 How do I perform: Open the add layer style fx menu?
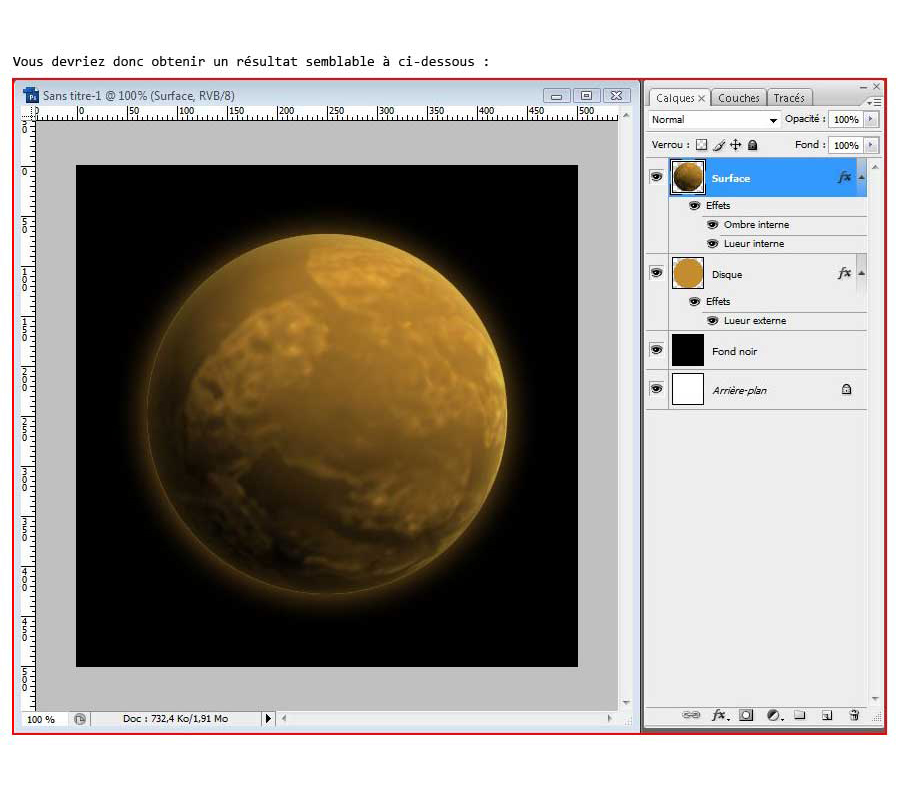[x=719, y=716]
